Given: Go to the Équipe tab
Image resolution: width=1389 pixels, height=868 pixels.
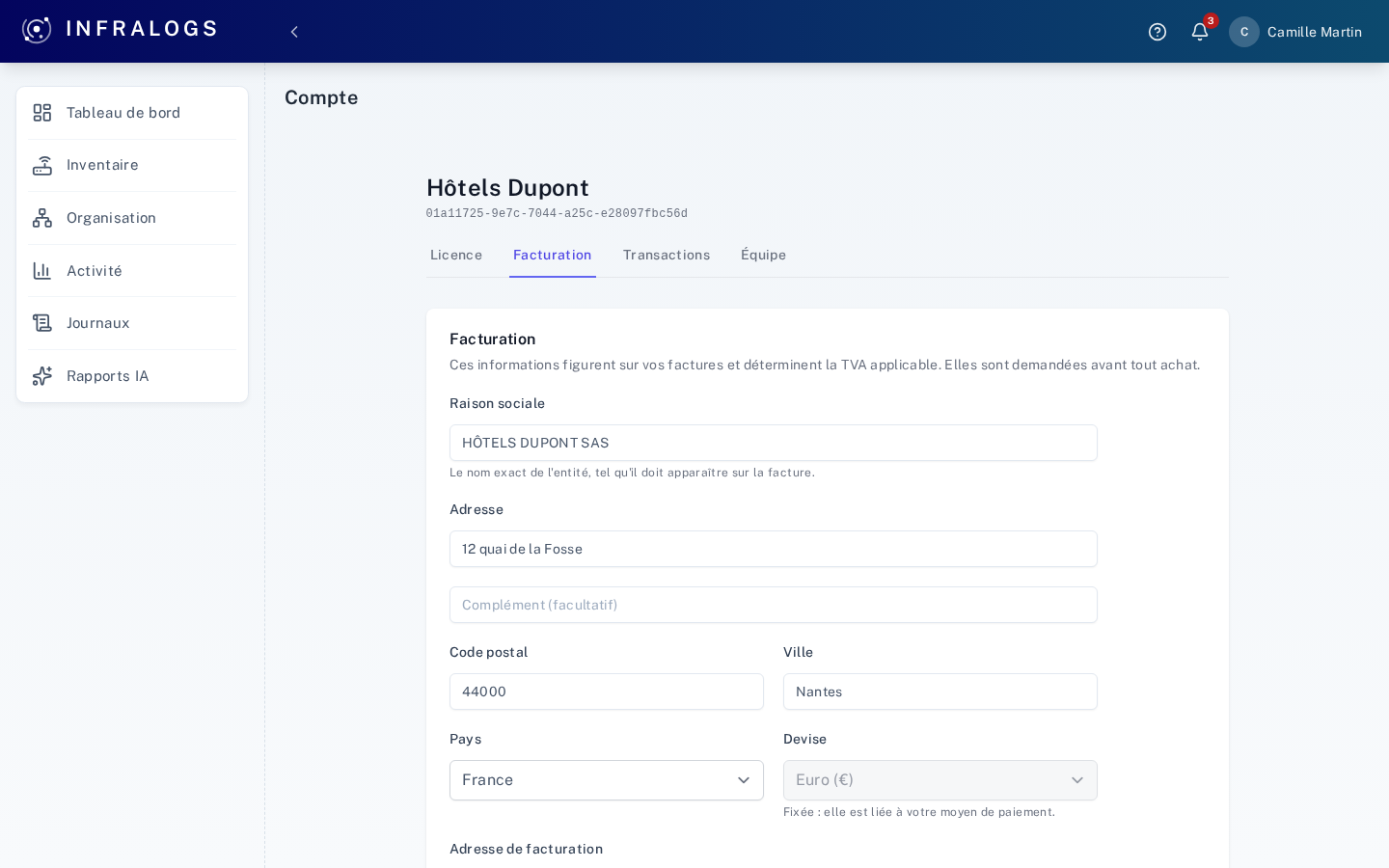Looking at the screenshot, I should click(x=764, y=256).
